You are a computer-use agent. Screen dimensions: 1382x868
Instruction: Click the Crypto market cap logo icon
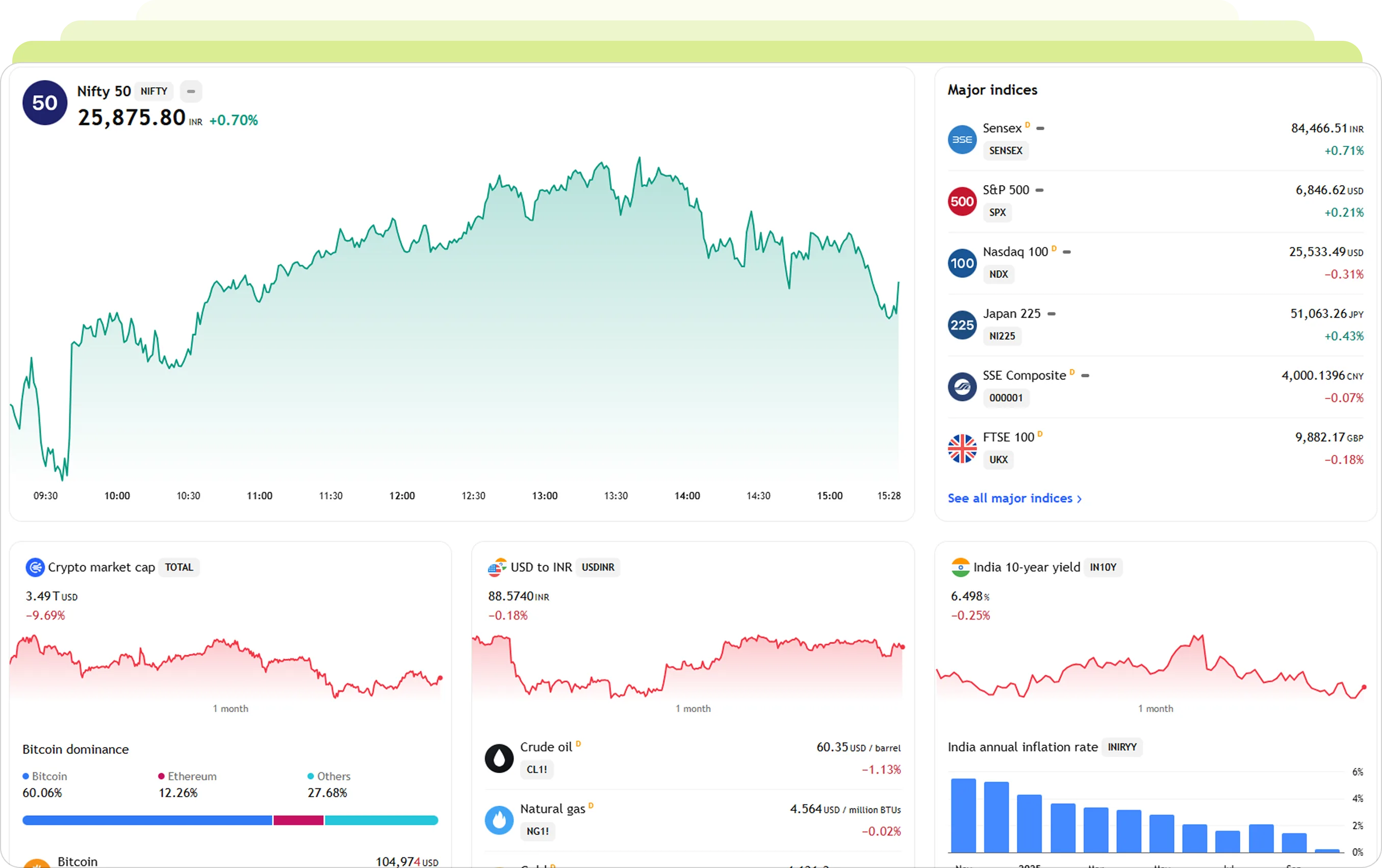[35, 567]
